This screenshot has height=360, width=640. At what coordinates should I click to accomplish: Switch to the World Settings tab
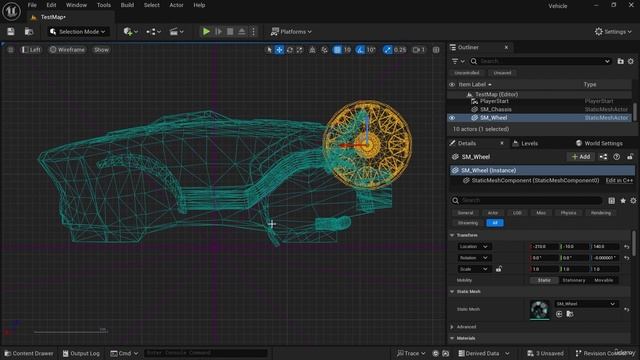599,143
